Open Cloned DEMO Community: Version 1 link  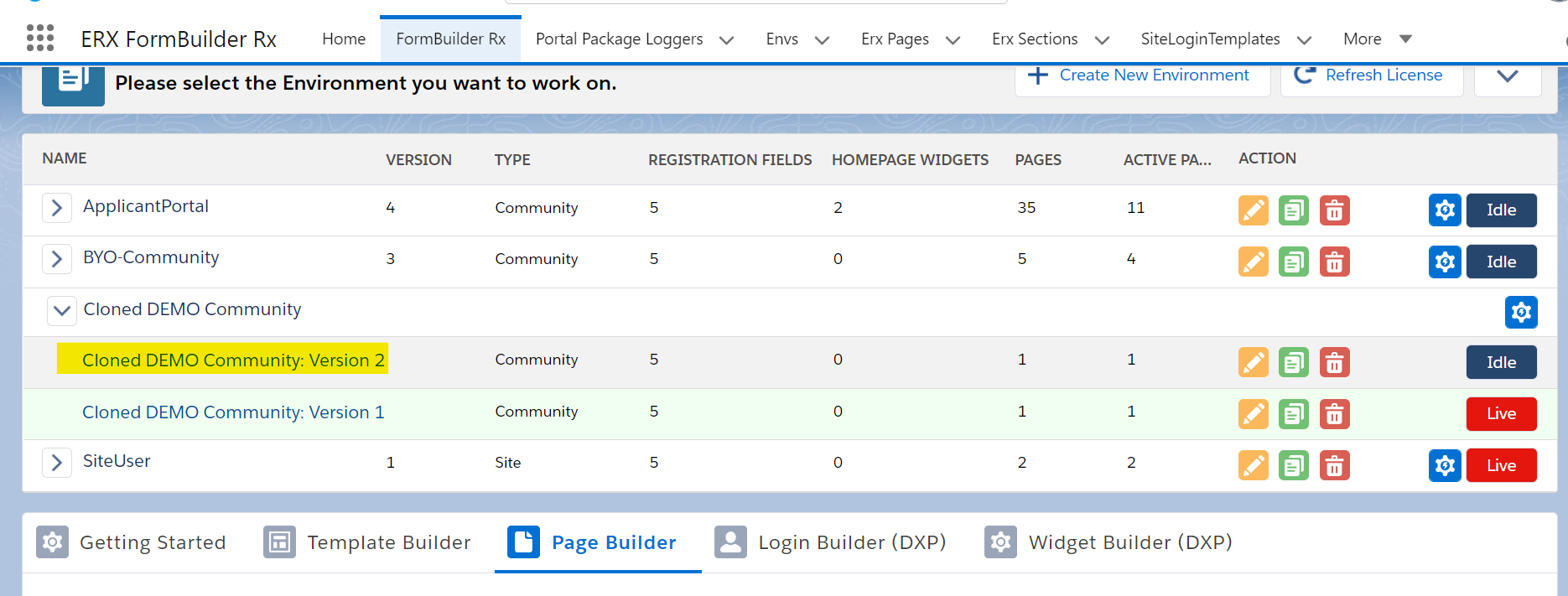233,412
